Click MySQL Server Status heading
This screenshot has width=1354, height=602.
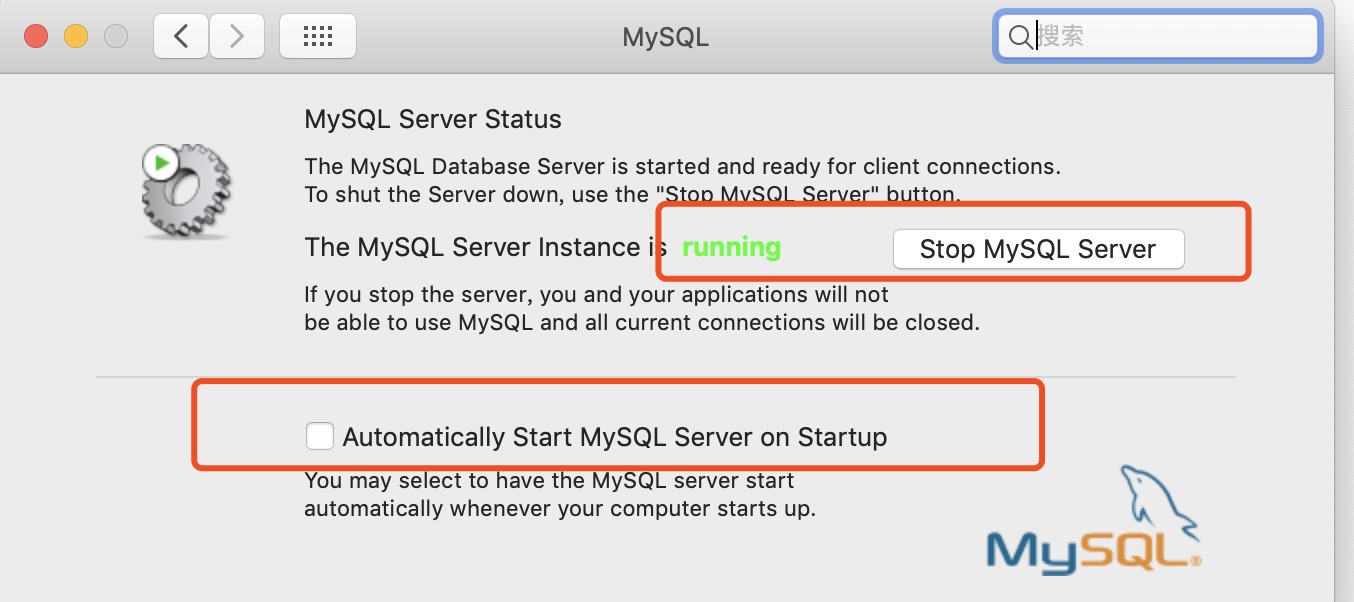[x=433, y=118]
